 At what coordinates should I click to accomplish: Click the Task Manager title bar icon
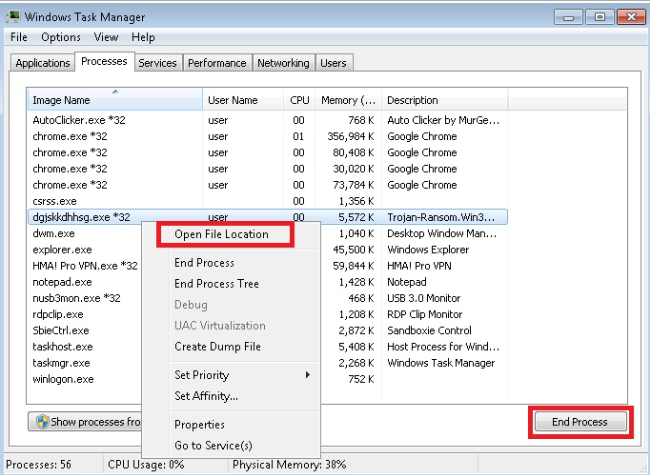coord(15,17)
